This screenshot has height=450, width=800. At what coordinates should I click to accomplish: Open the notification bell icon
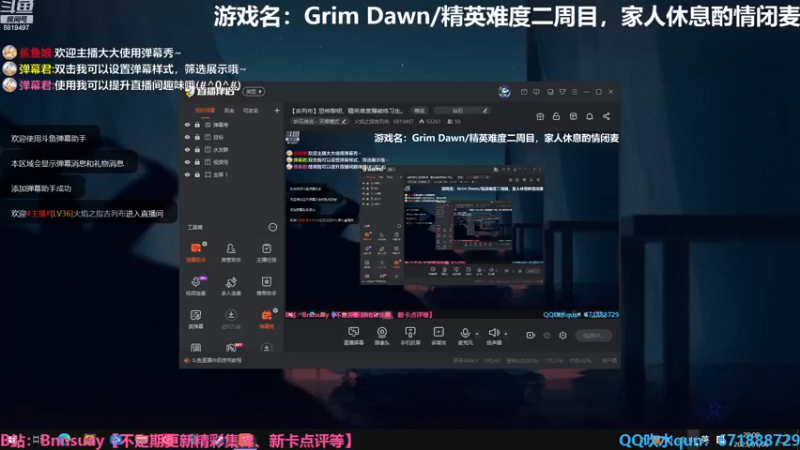pyautogui.click(x=589, y=116)
